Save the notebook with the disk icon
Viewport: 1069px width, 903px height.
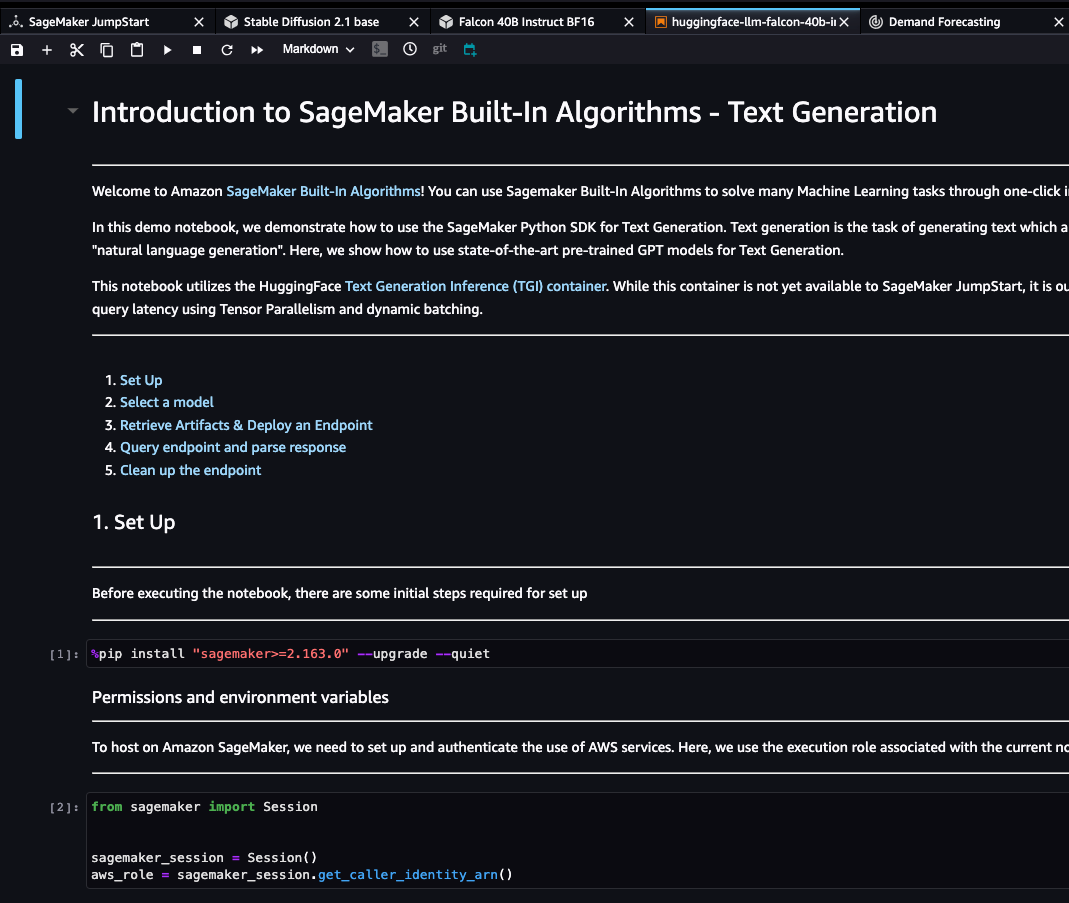click(17, 50)
